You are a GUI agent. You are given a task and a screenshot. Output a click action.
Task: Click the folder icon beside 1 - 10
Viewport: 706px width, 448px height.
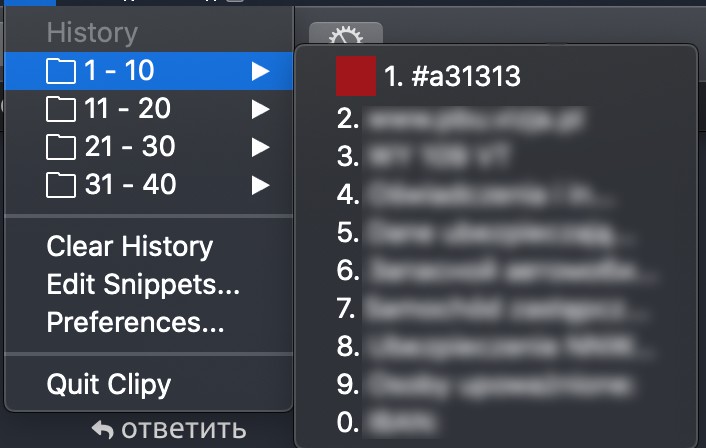(x=60, y=72)
